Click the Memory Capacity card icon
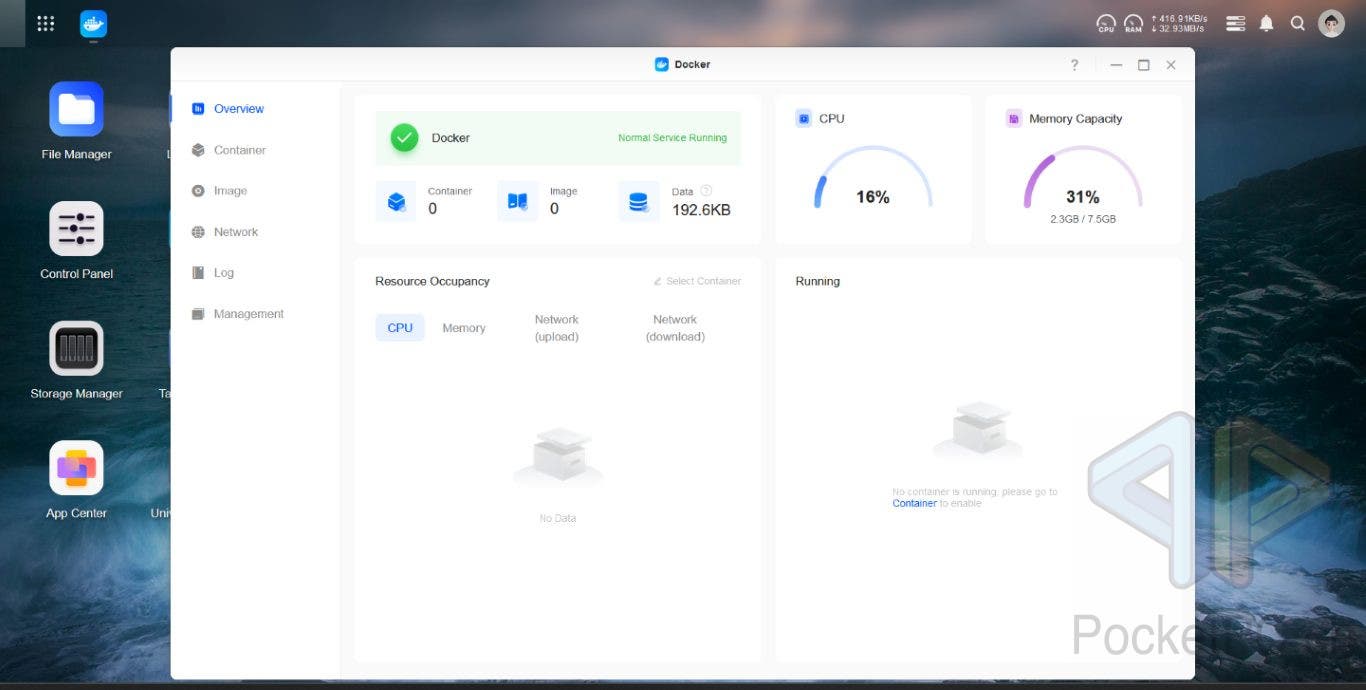The height and width of the screenshot is (690, 1366). [1014, 118]
